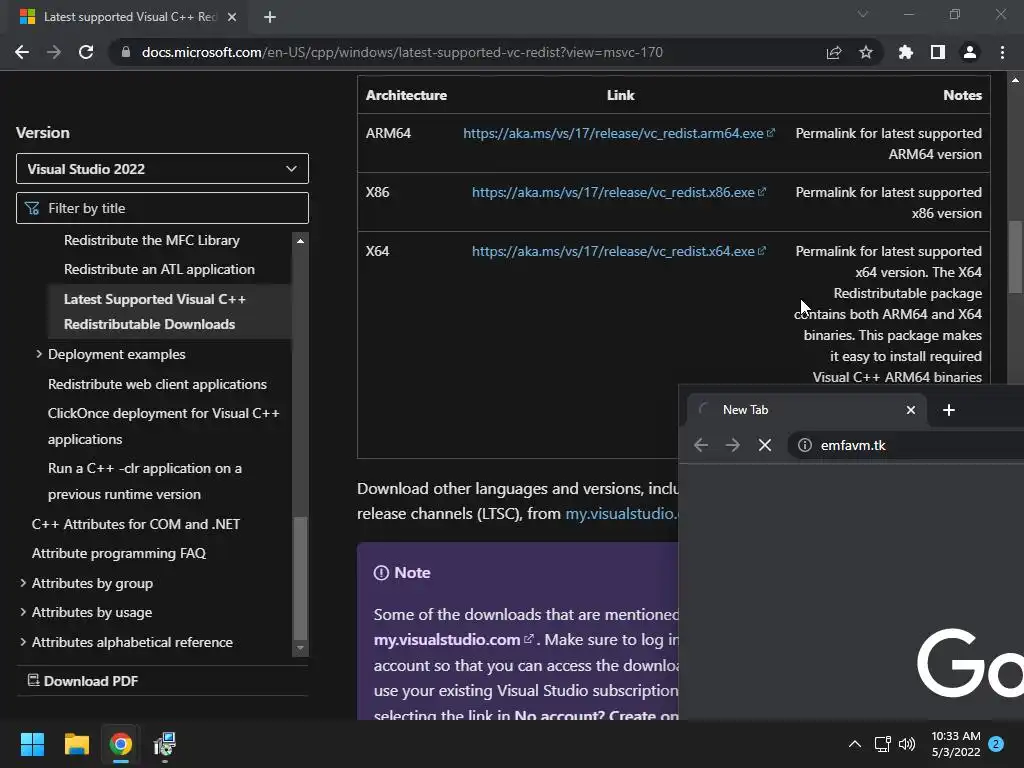Expand Deployment examples node
The height and width of the screenshot is (768, 1024).
pyautogui.click(x=39, y=354)
